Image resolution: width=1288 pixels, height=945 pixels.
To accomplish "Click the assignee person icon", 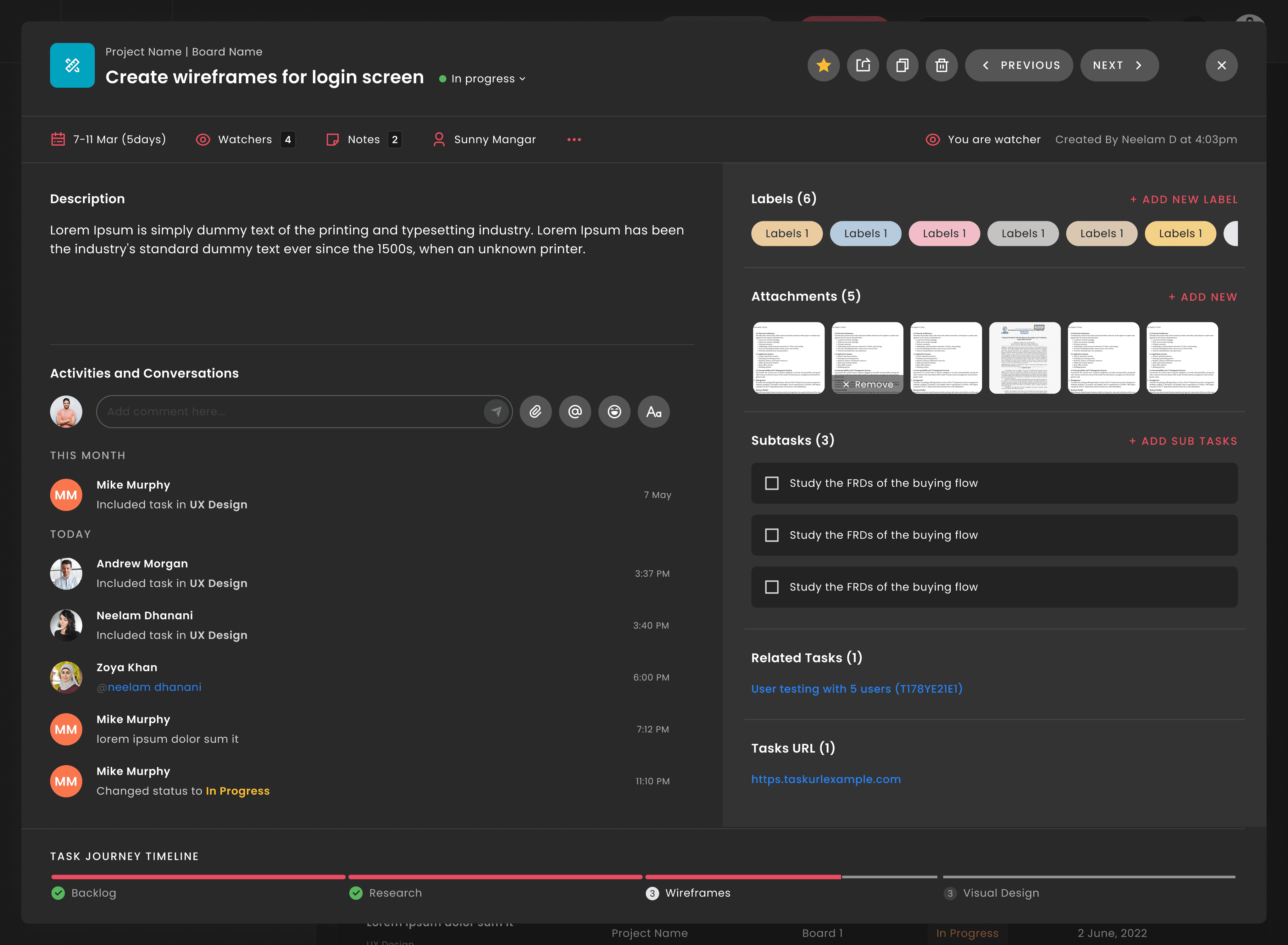I will tap(439, 140).
